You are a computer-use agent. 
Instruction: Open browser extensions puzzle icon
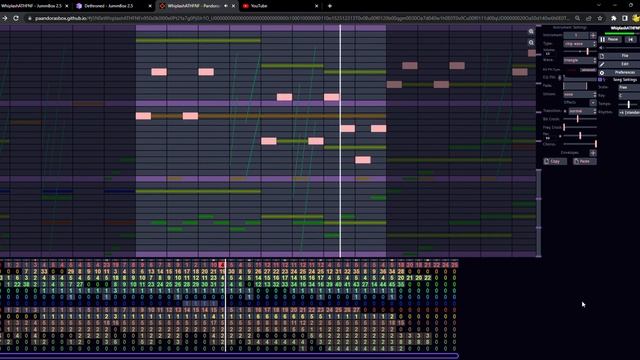click(613, 18)
